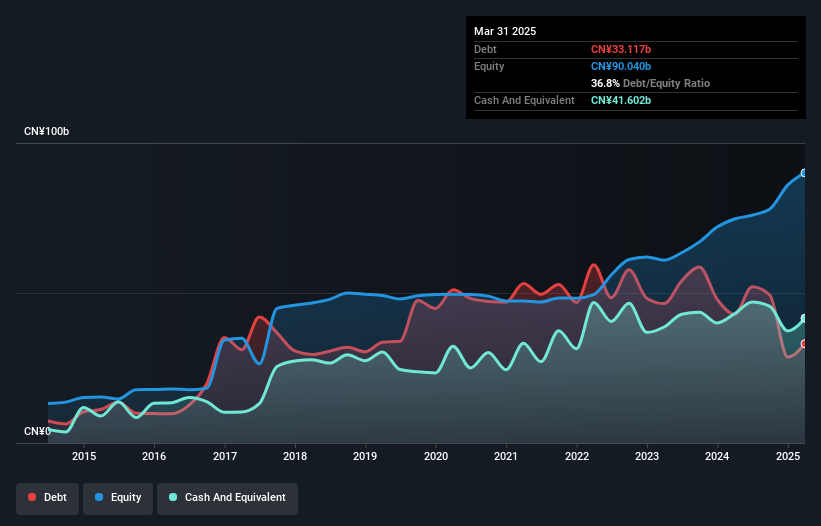Click the teal Cash endpoint marker

pos(804,318)
